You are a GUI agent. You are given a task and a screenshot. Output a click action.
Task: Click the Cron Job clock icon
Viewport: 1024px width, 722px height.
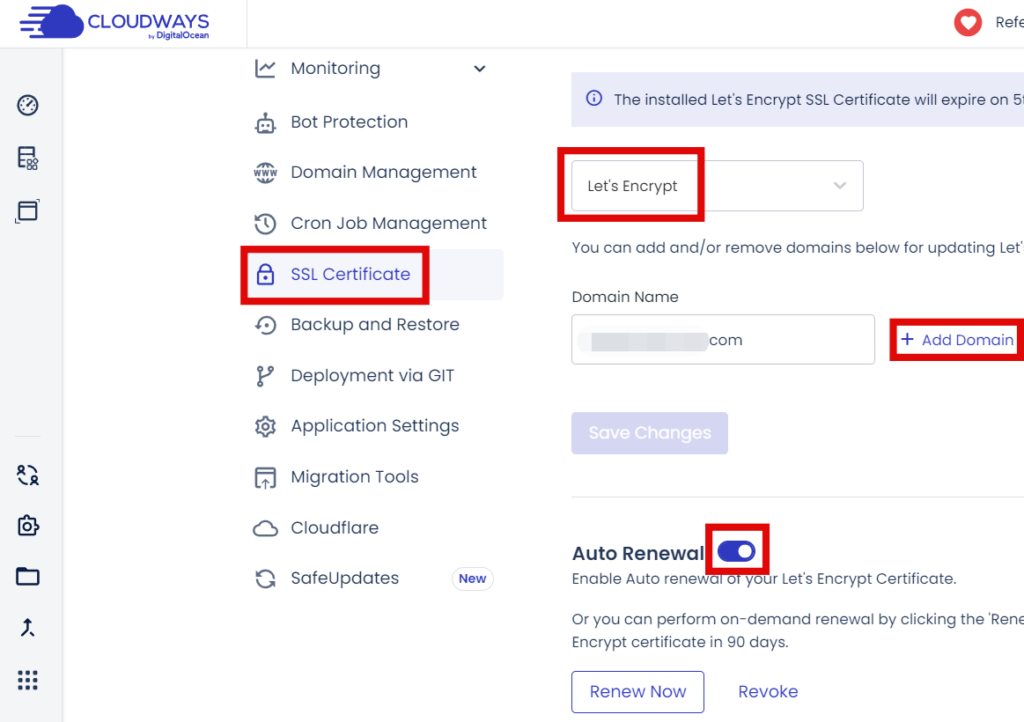(x=265, y=223)
